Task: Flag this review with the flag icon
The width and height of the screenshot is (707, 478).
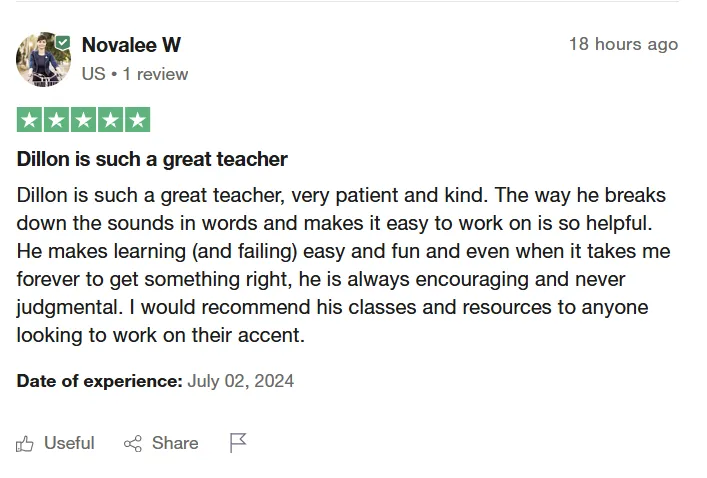Action: click(x=238, y=443)
